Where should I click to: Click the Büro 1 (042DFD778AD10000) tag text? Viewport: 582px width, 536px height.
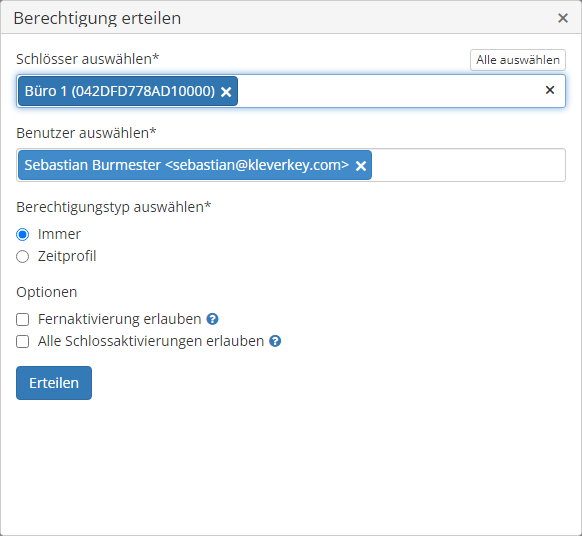(120, 91)
